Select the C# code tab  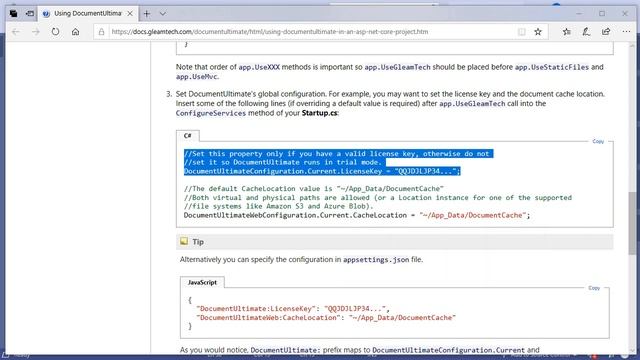[x=187, y=136]
